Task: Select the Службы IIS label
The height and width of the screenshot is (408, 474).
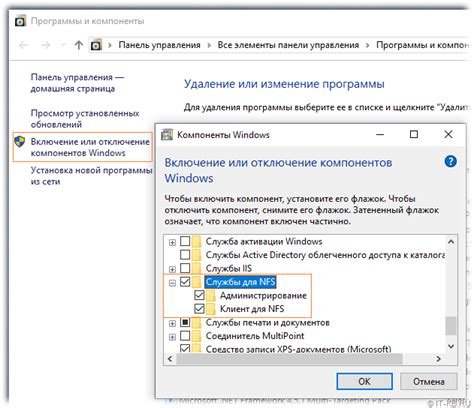Action: click(229, 269)
